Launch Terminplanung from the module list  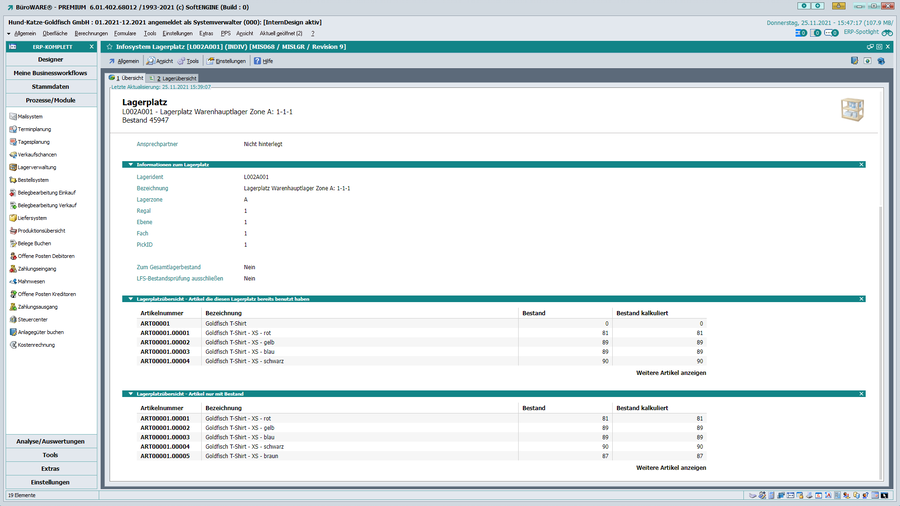click(34, 129)
